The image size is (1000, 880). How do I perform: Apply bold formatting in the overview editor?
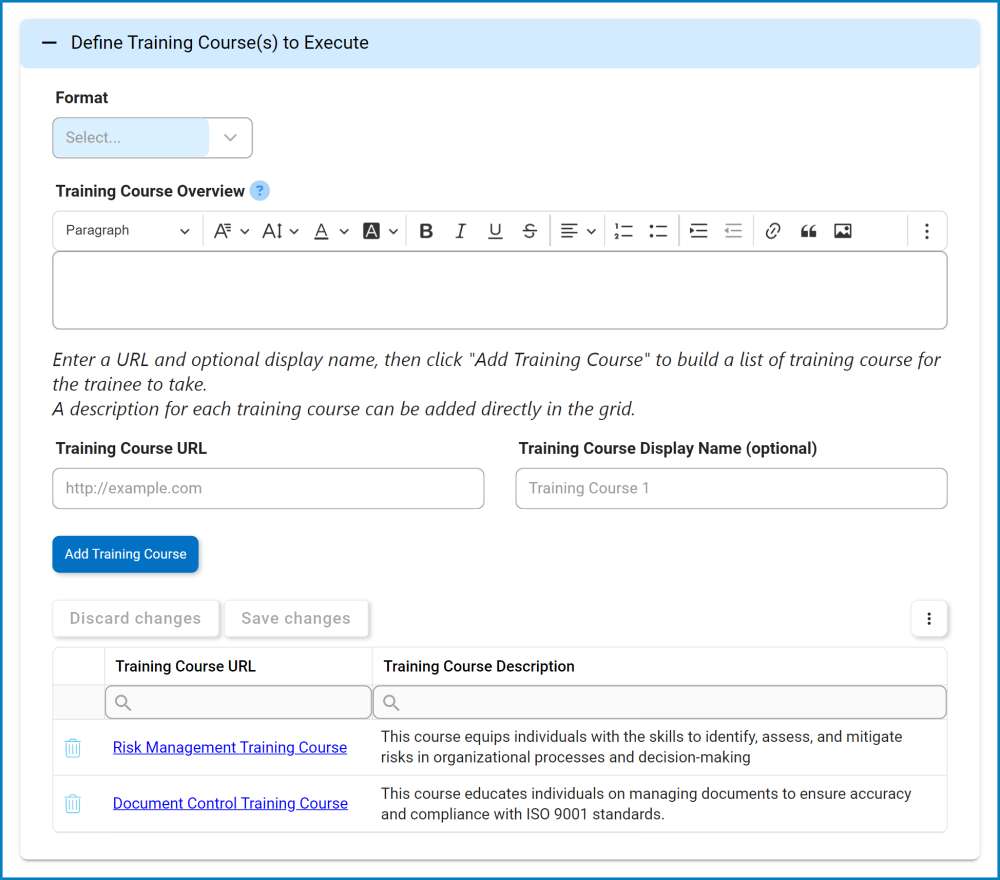coord(426,230)
